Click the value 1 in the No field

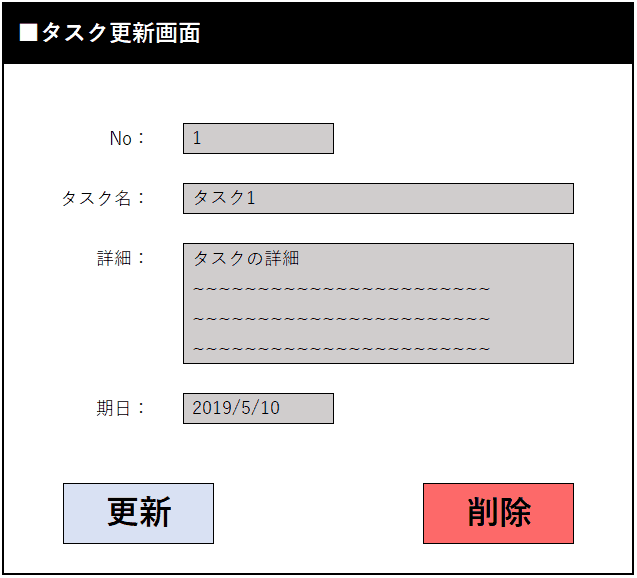pyautogui.click(x=197, y=139)
